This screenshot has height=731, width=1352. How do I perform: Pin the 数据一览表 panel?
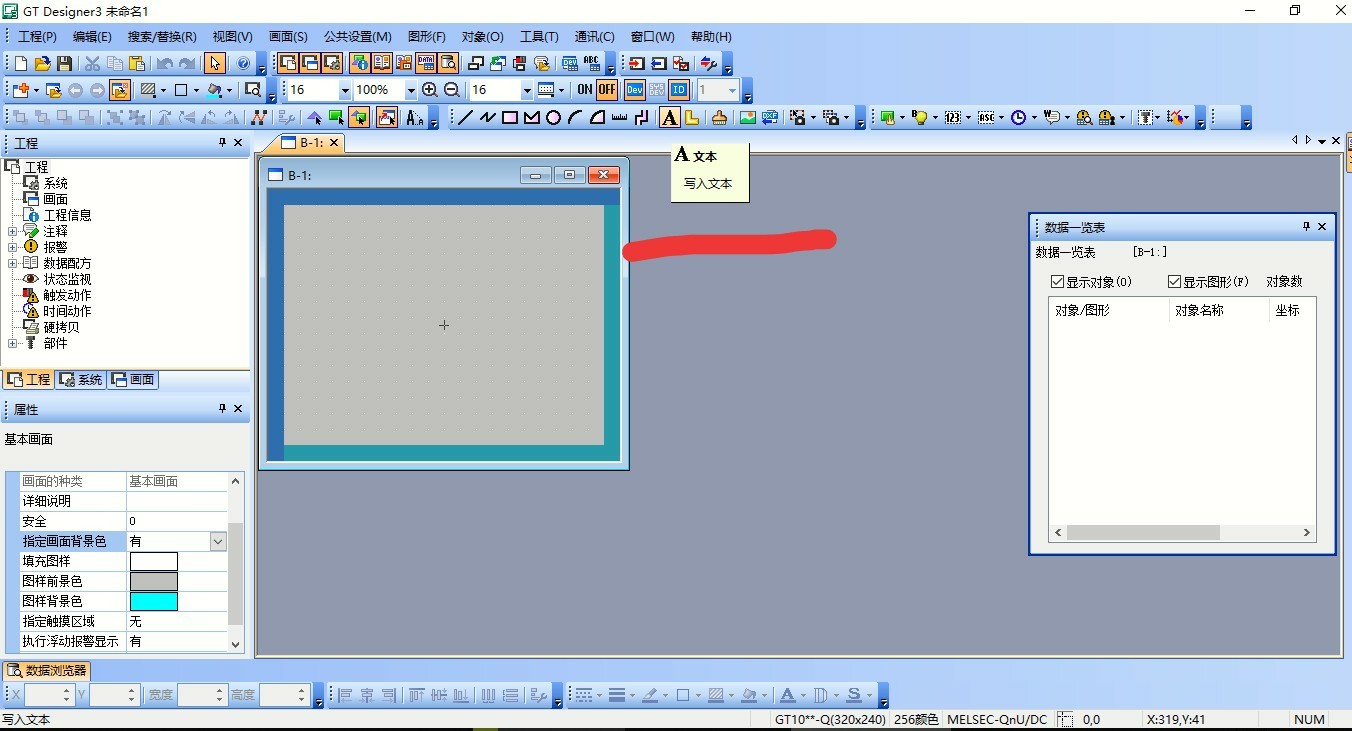1306,227
